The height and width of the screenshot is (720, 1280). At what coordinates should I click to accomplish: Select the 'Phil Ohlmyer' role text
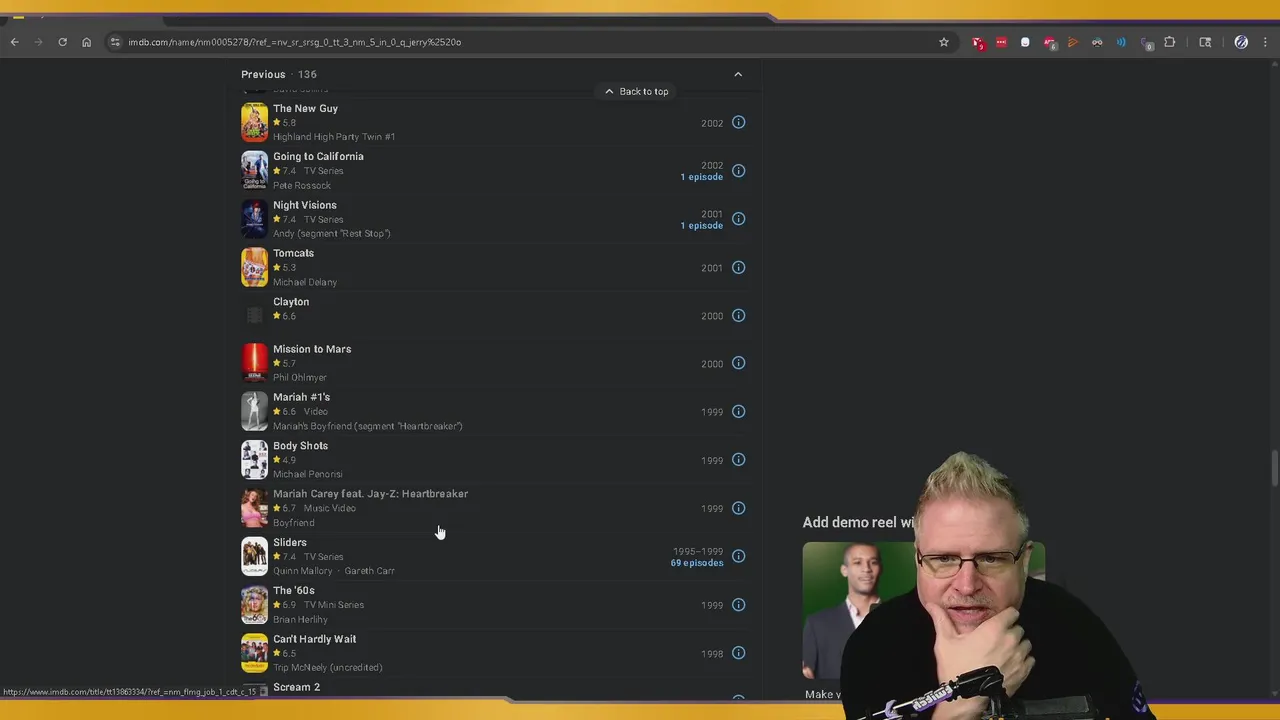300,378
